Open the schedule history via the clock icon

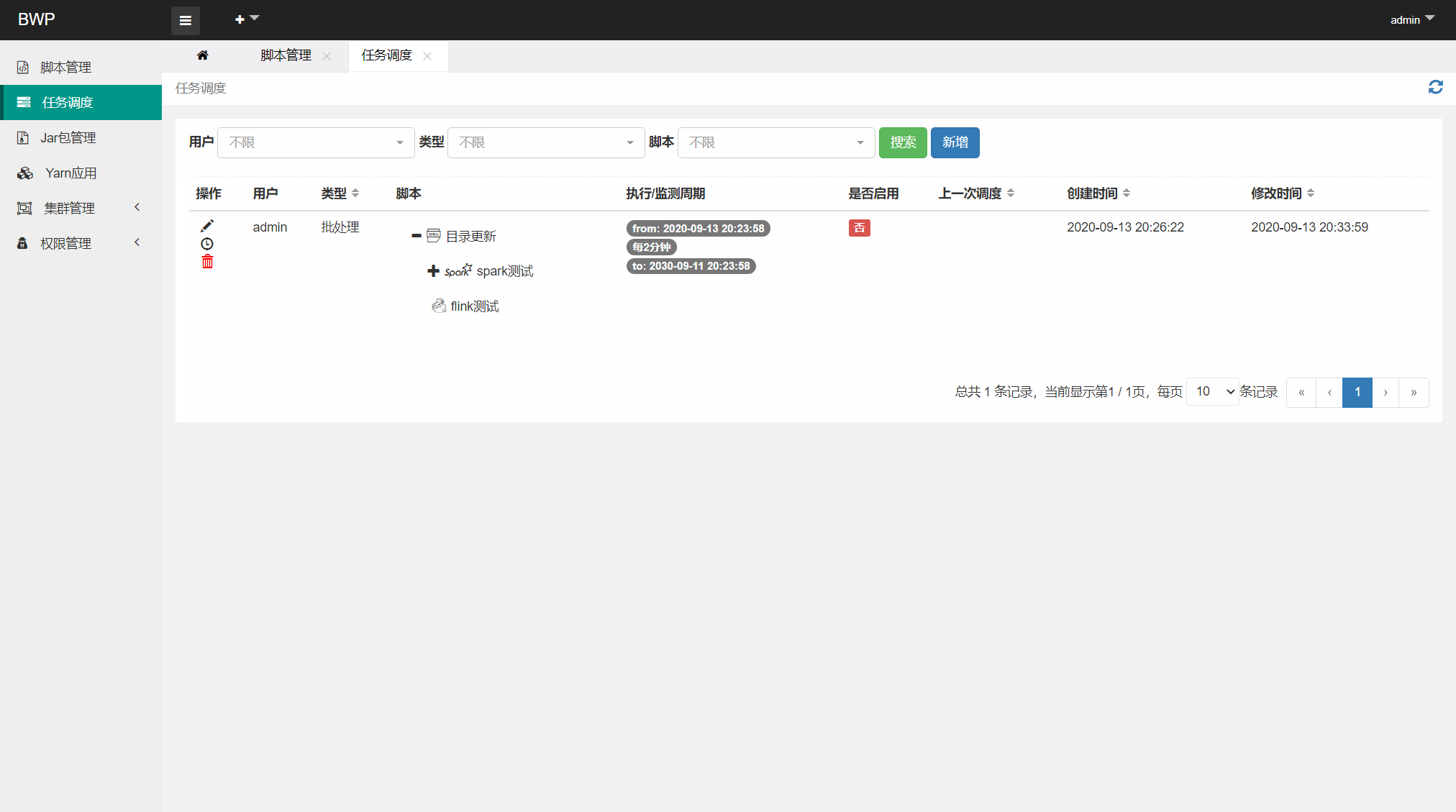[x=206, y=244]
